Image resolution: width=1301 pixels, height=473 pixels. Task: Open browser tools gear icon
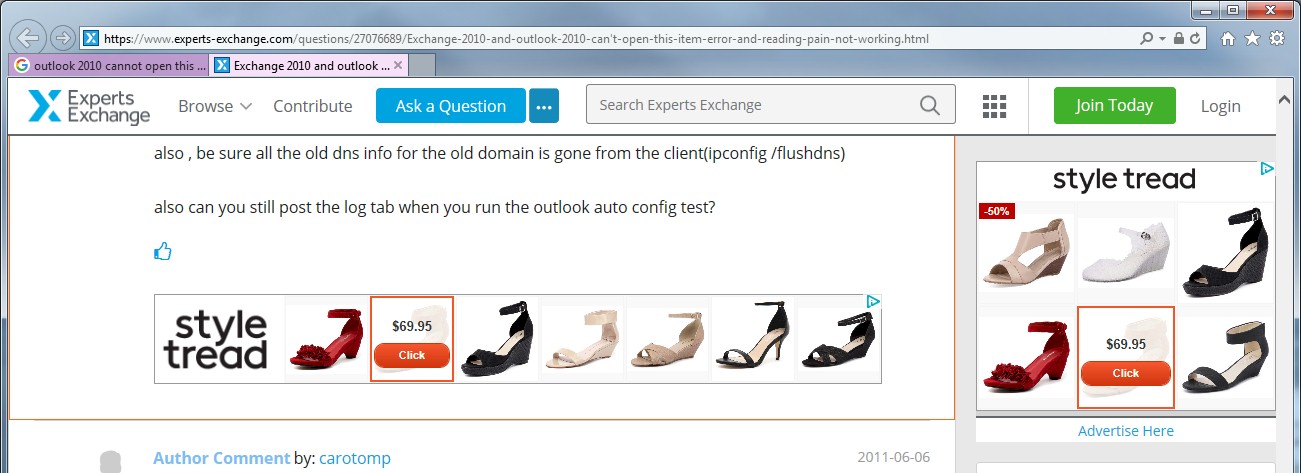[1277, 39]
